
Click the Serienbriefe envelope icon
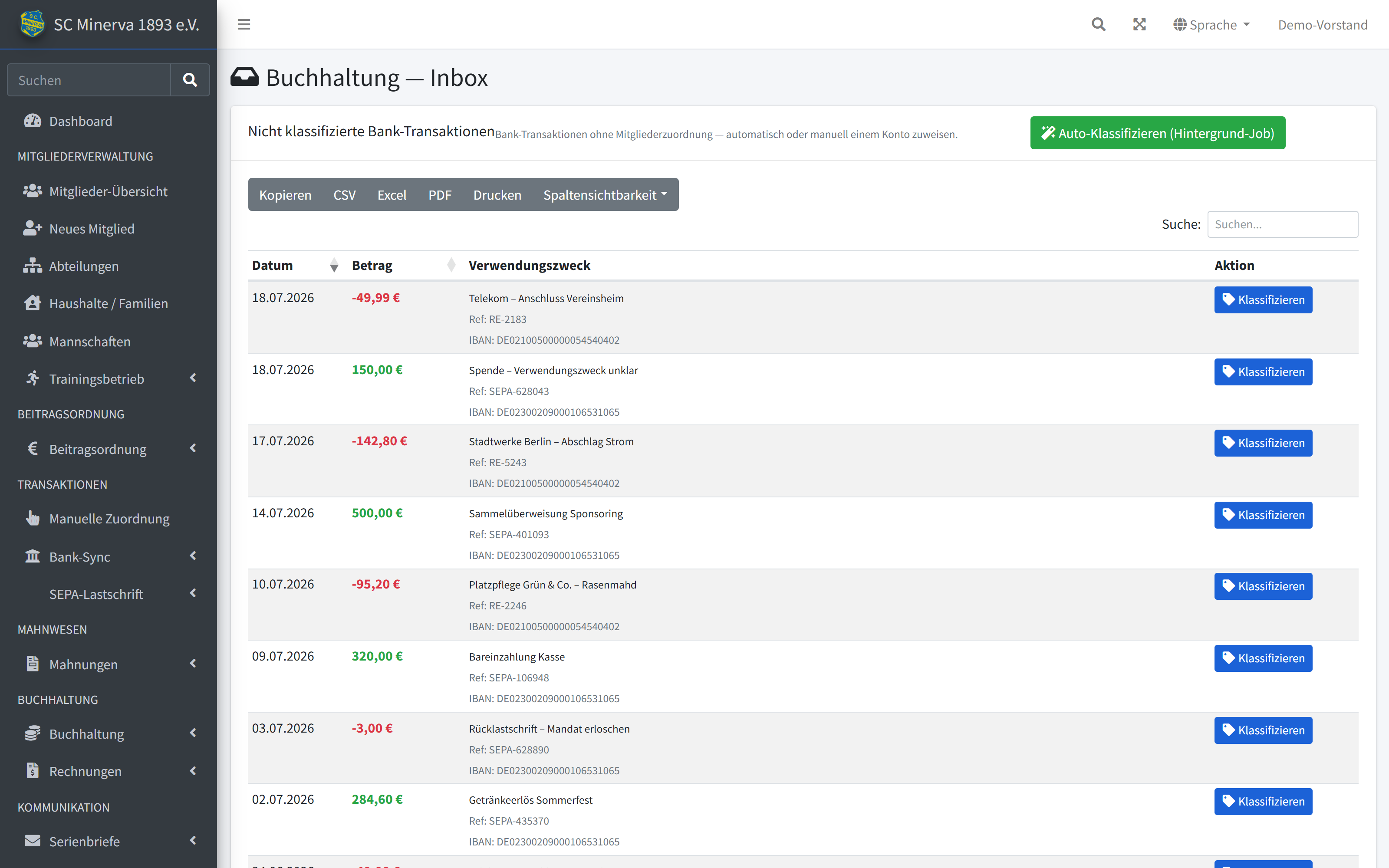pyautogui.click(x=33, y=841)
